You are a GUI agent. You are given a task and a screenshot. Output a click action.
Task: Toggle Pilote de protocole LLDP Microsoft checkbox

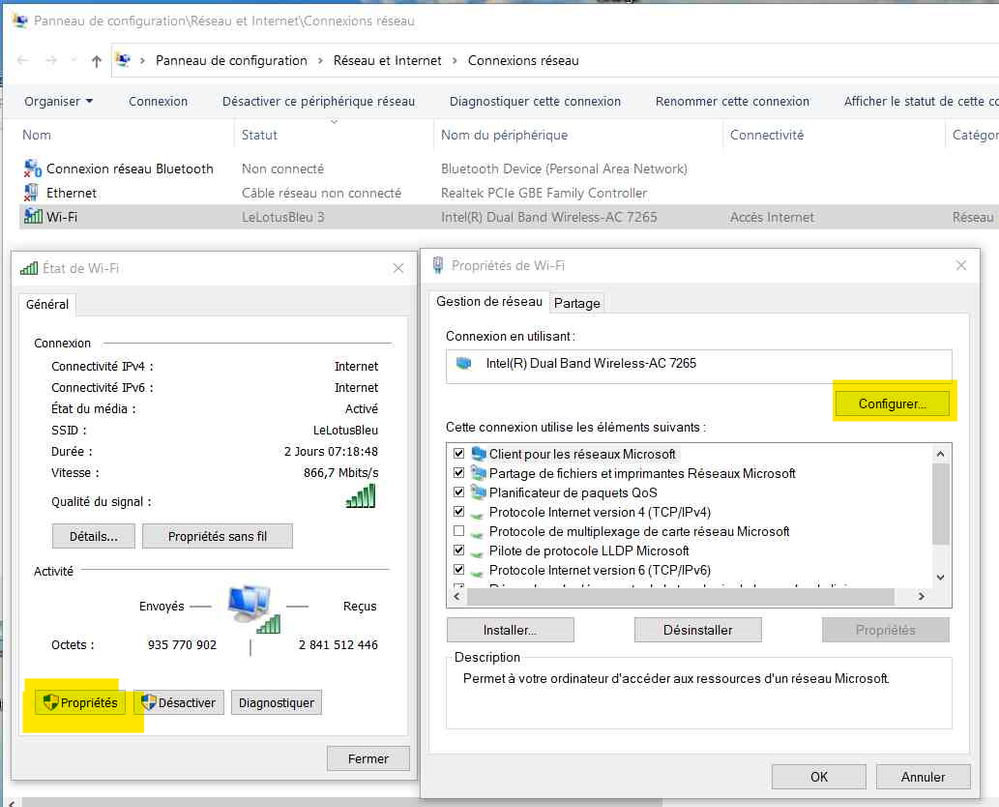[459, 551]
